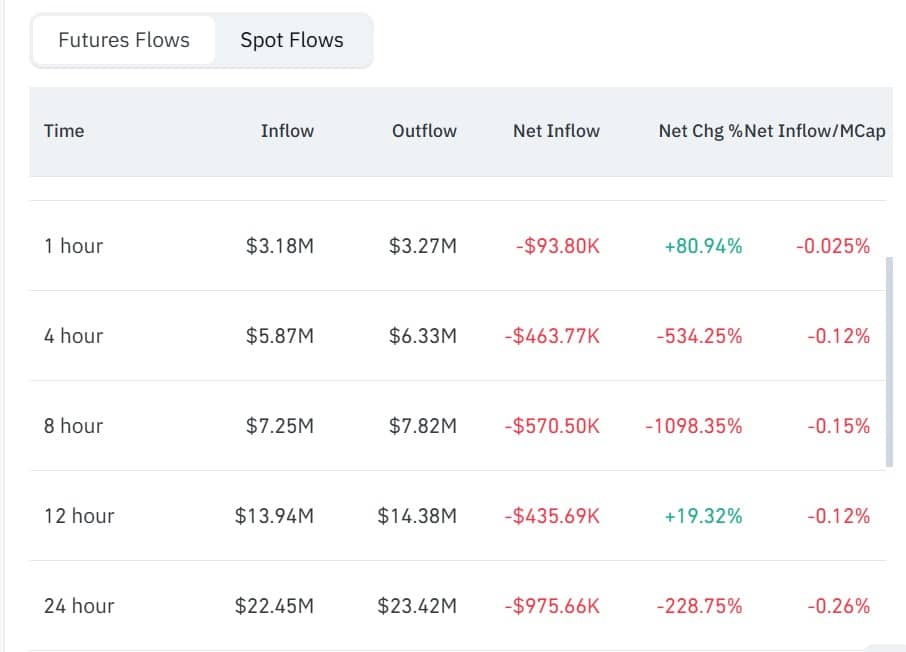Select the 8 hour row label
The height and width of the screenshot is (652, 906).
coord(73,426)
